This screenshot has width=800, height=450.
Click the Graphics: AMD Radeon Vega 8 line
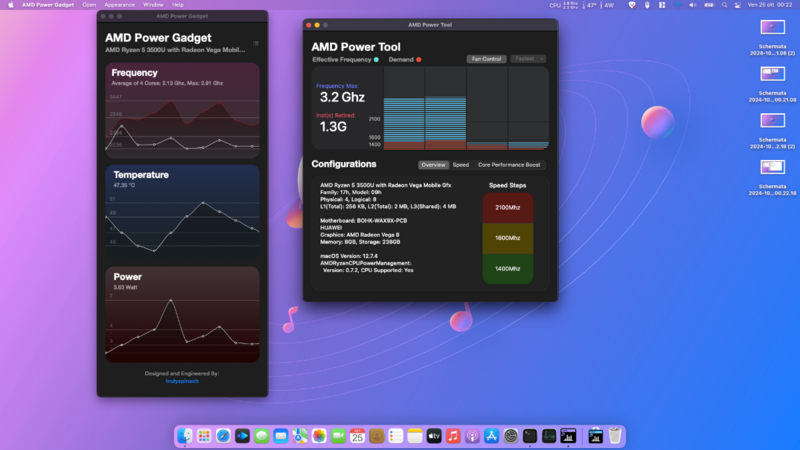360,235
